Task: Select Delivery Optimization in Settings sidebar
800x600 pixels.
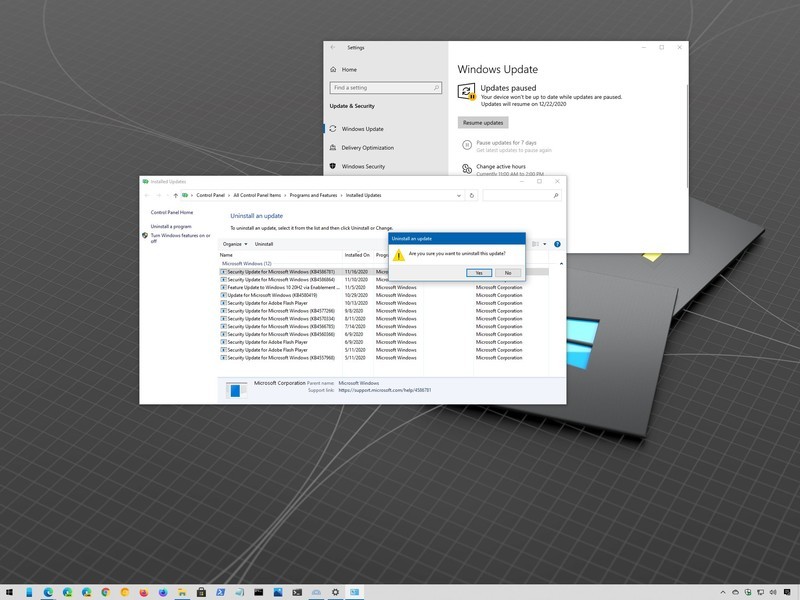Action: (x=367, y=148)
